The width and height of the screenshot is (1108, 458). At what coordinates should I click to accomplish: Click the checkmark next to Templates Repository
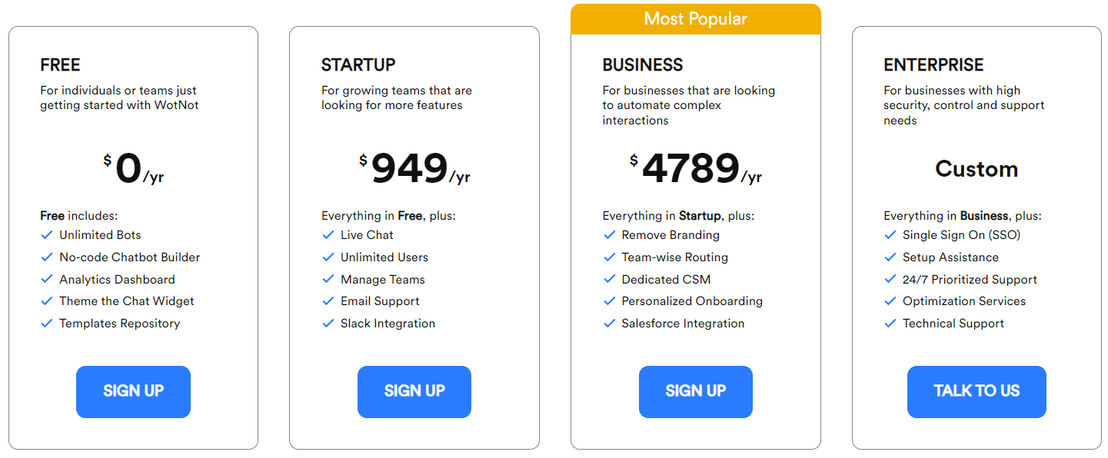click(47, 323)
